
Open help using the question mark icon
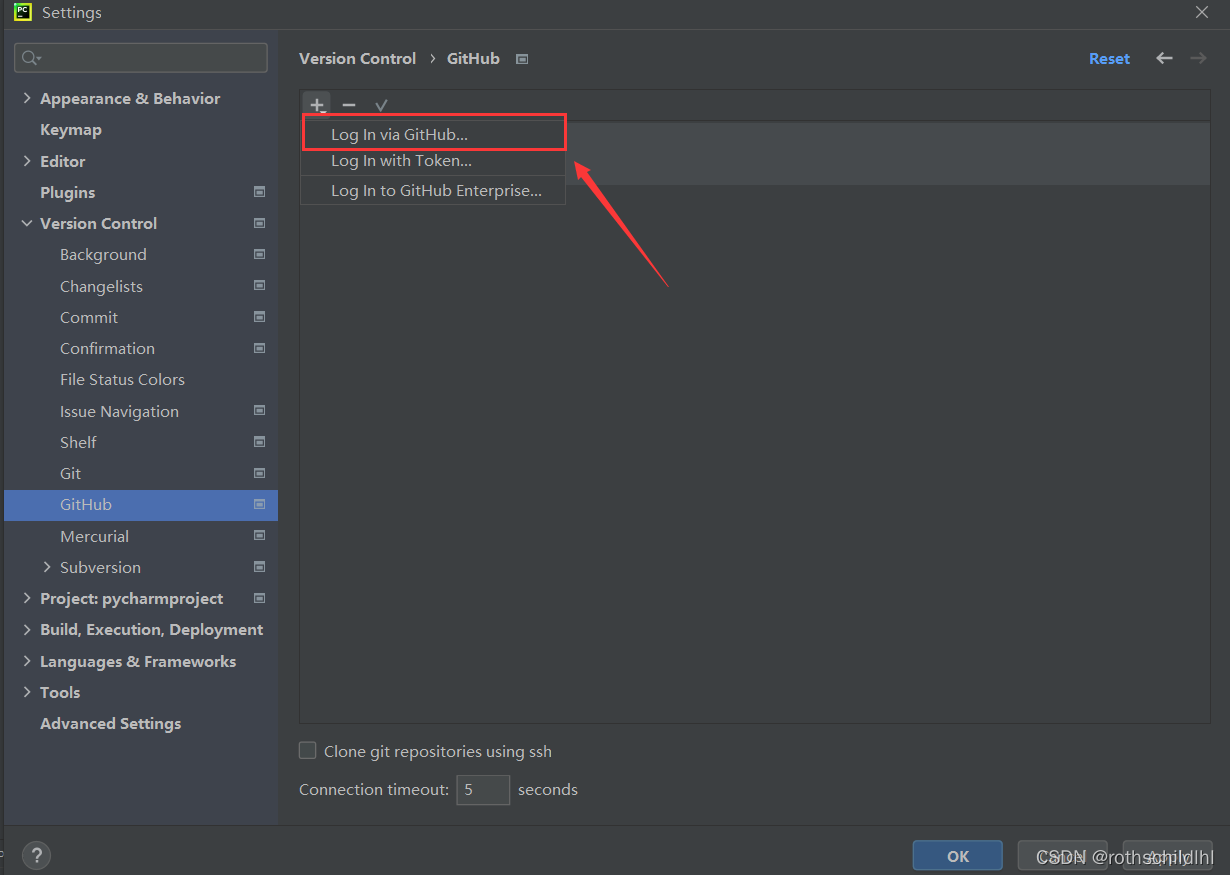(x=36, y=855)
